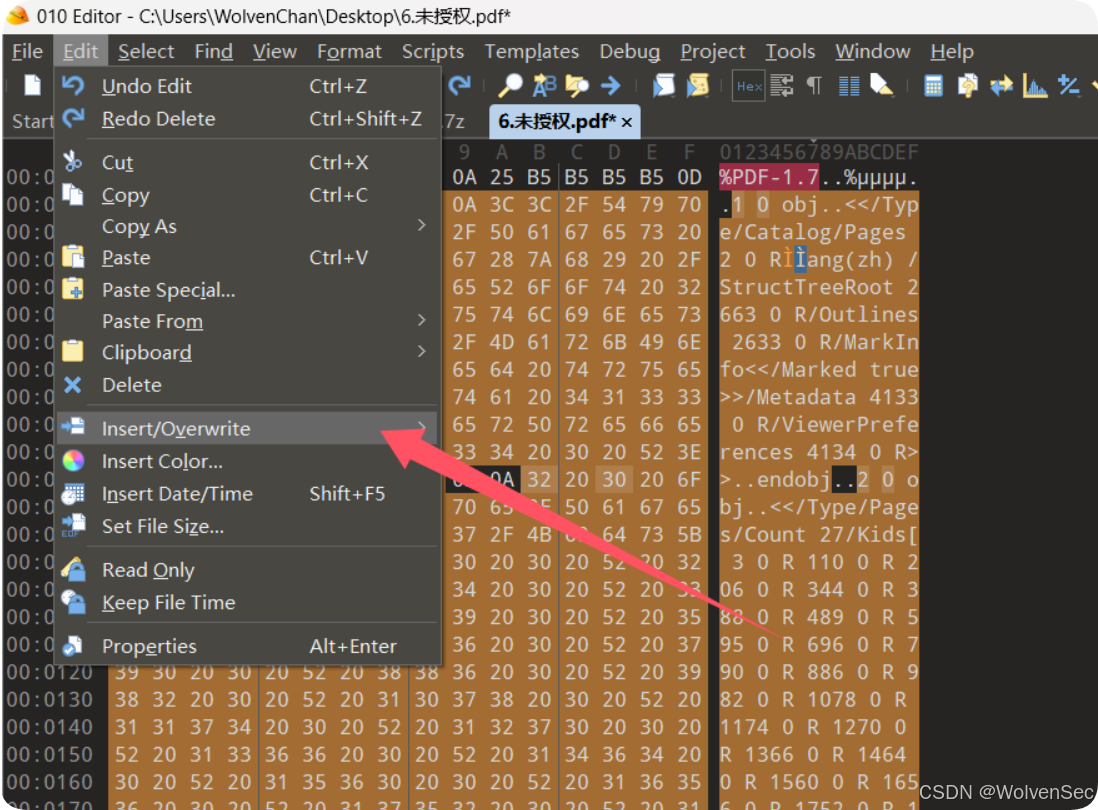This screenshot has width=1098, height=810.
Task: Choose Set File Size... menu entry
Action: [x=247, y=526]
